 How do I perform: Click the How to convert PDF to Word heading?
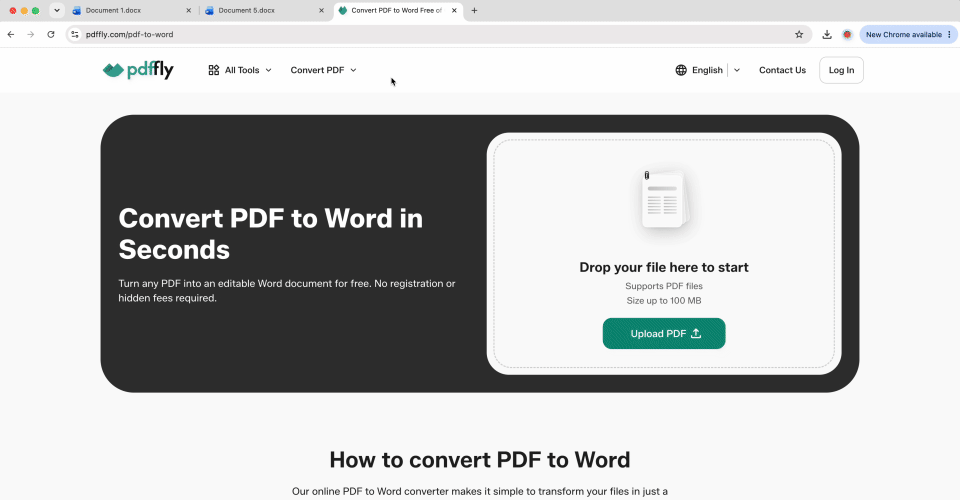(479, 460)
